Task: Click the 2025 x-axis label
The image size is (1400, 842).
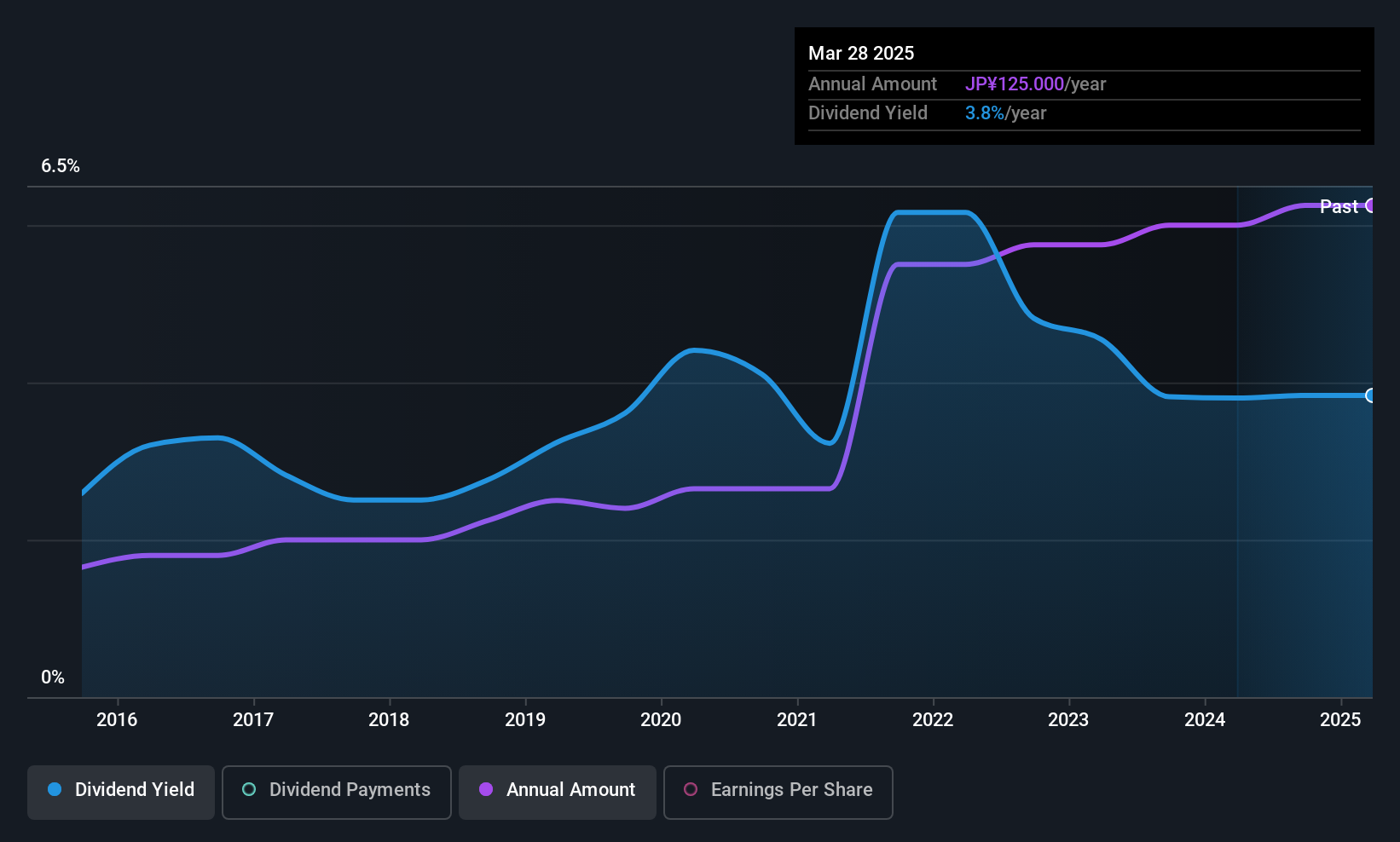Action: pos(1340,719)
